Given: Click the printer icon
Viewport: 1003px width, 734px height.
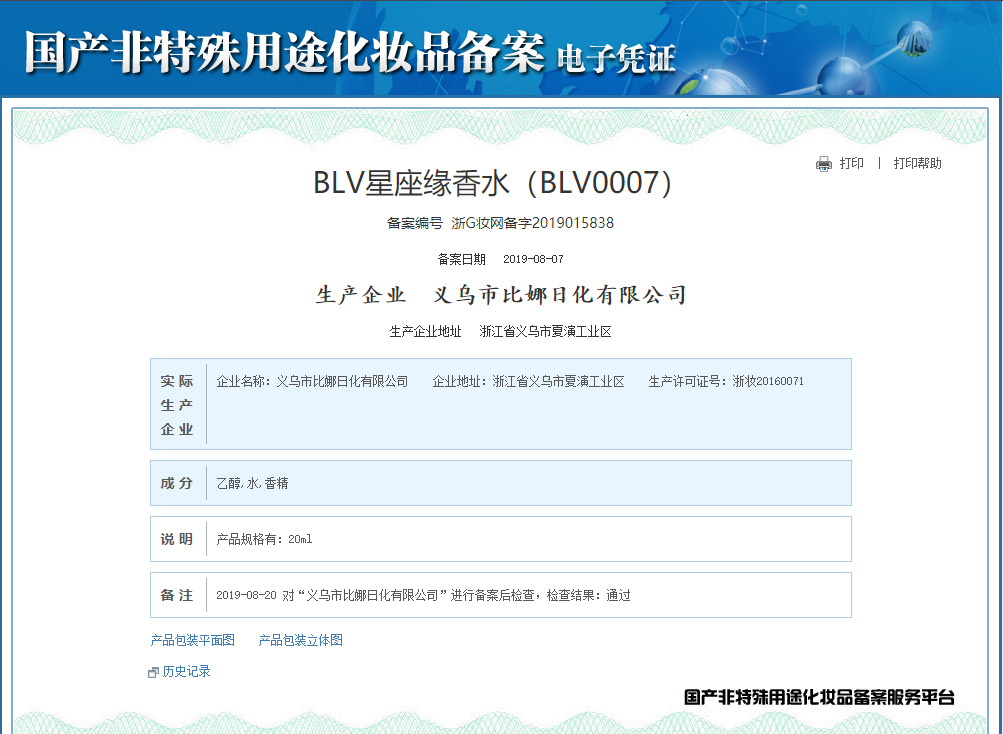Looking at the screenshot, I should click(823, 164).
